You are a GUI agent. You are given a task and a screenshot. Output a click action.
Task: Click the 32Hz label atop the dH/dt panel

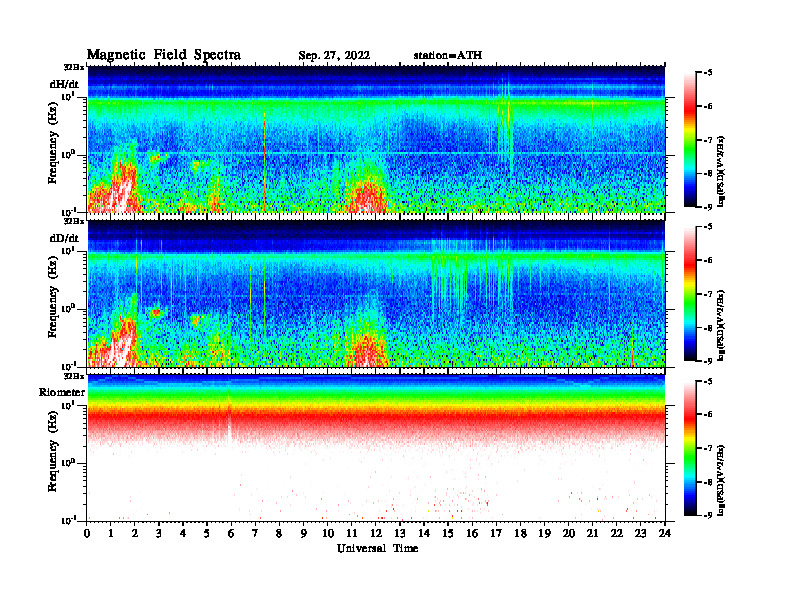(x=73, y=67)
